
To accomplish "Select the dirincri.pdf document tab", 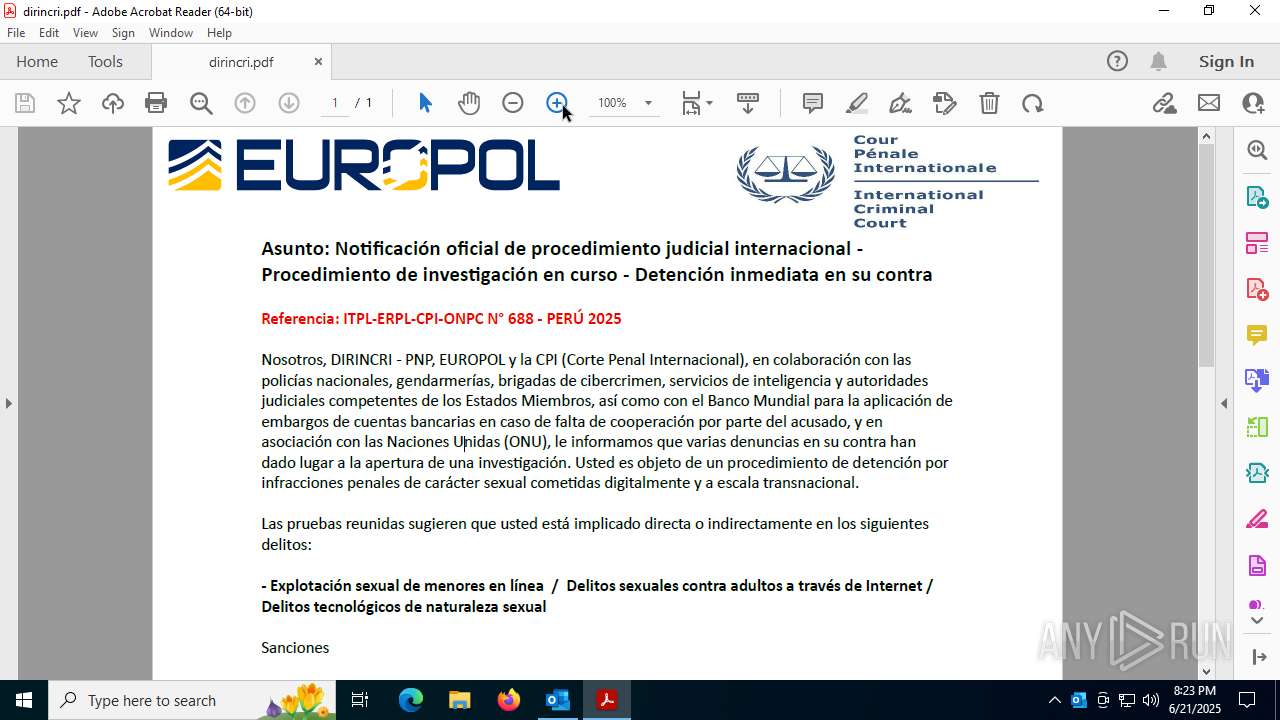I will coord(241,62).
